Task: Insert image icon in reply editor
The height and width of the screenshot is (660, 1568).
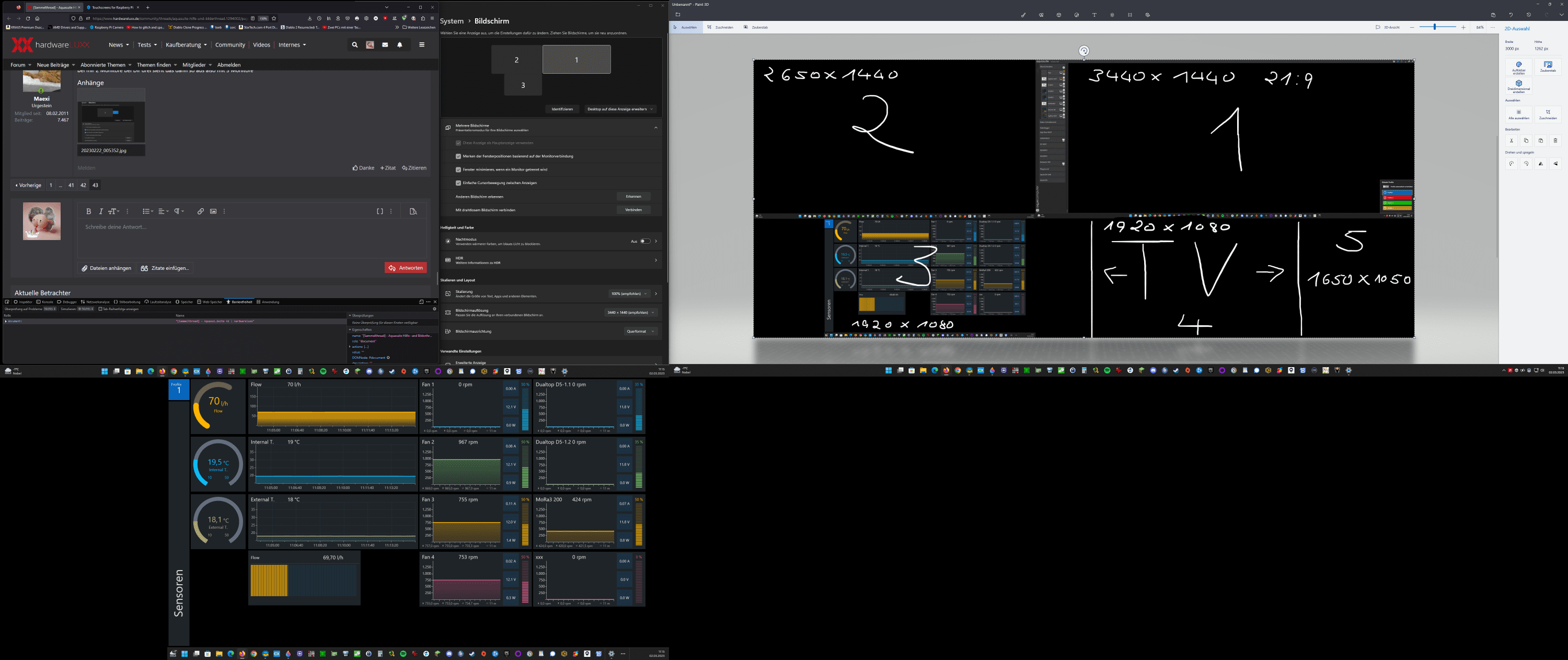Action: tap(213, 211)
